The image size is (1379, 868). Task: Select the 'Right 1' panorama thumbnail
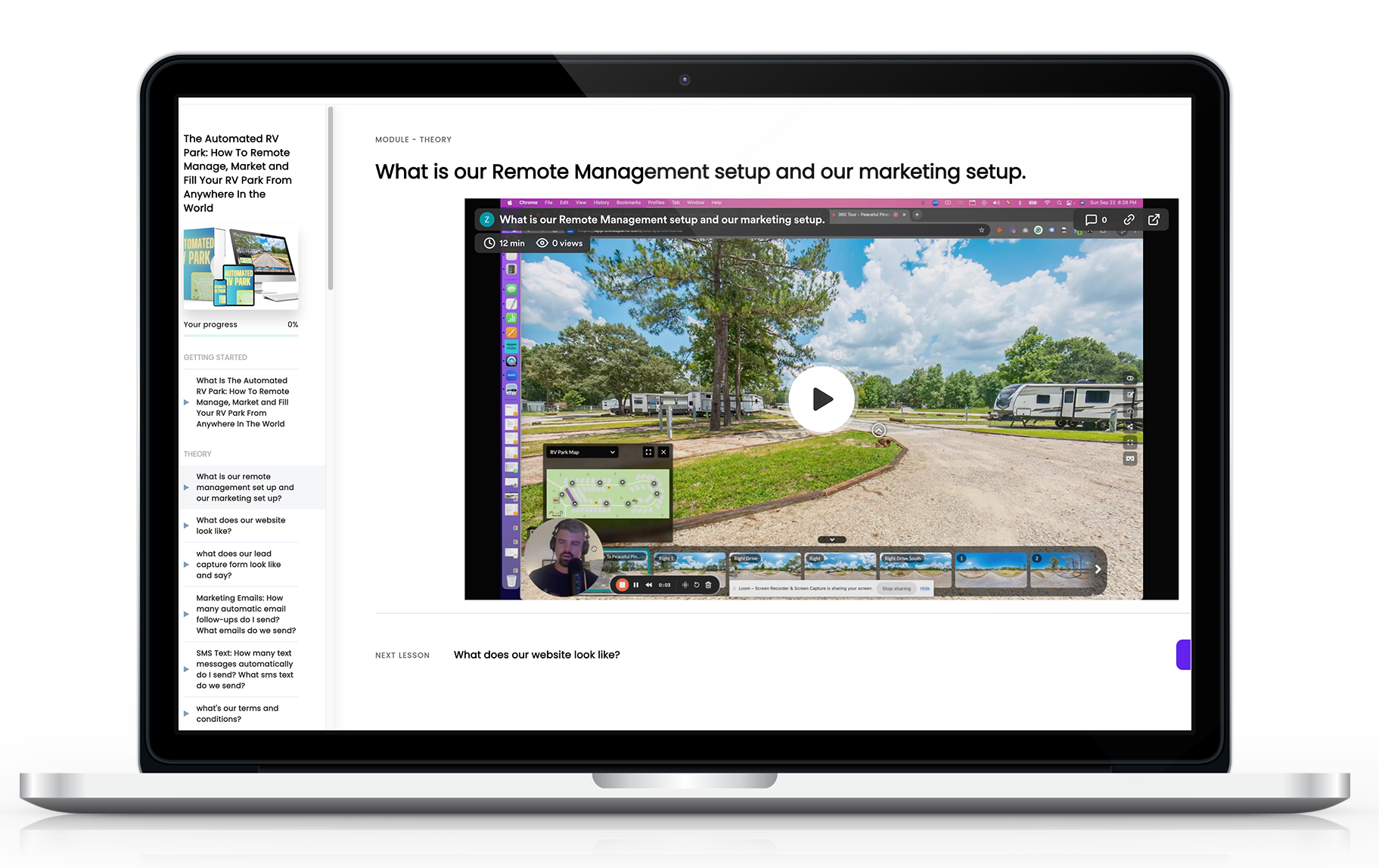690,569
